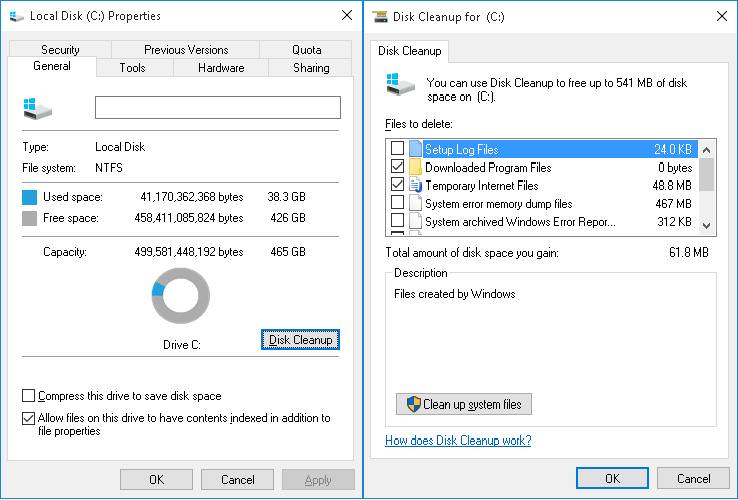Select the Downloaded Program Files row text
This screenshot has height=500, width=738.
point(488,168)
